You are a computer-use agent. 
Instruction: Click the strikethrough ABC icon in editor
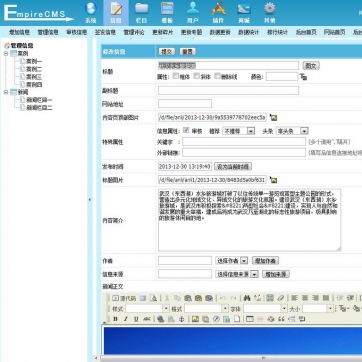coord(147,319)
